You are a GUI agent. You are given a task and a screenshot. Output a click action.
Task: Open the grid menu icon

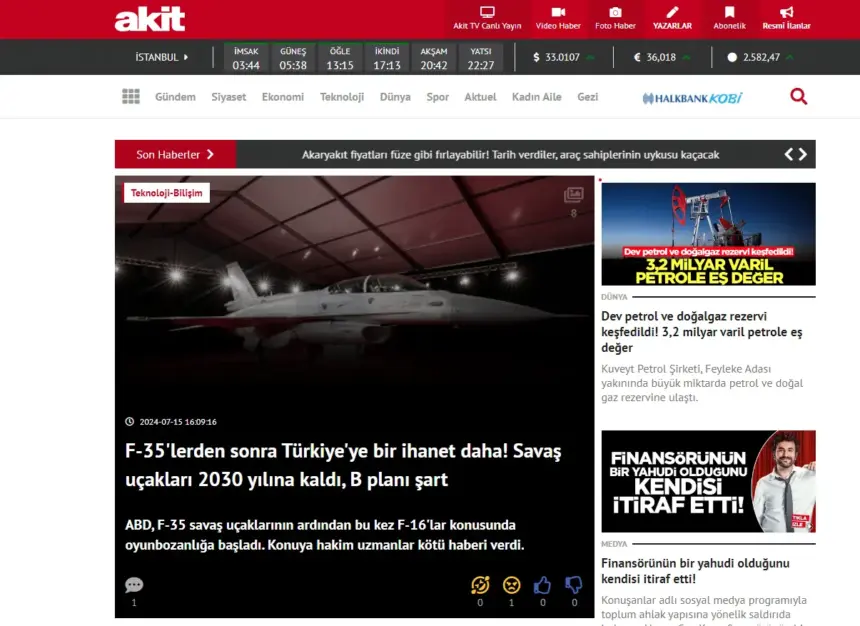click(131, 97)
